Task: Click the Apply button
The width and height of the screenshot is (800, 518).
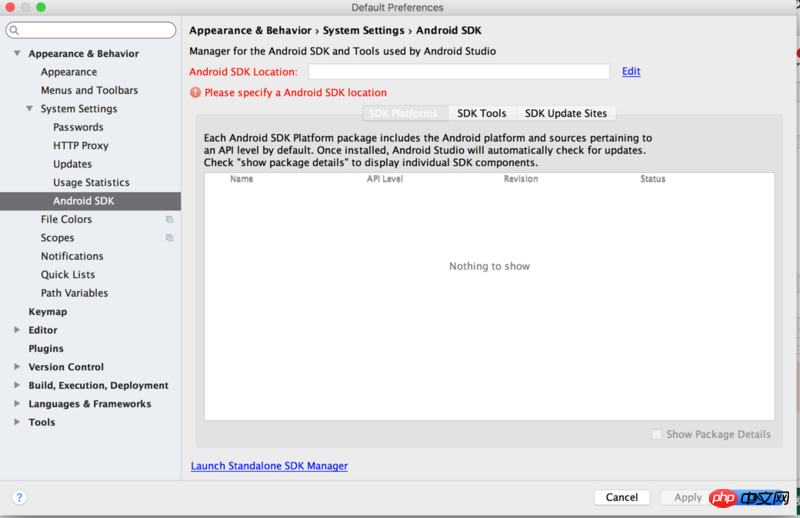Action: coord(688,498)
